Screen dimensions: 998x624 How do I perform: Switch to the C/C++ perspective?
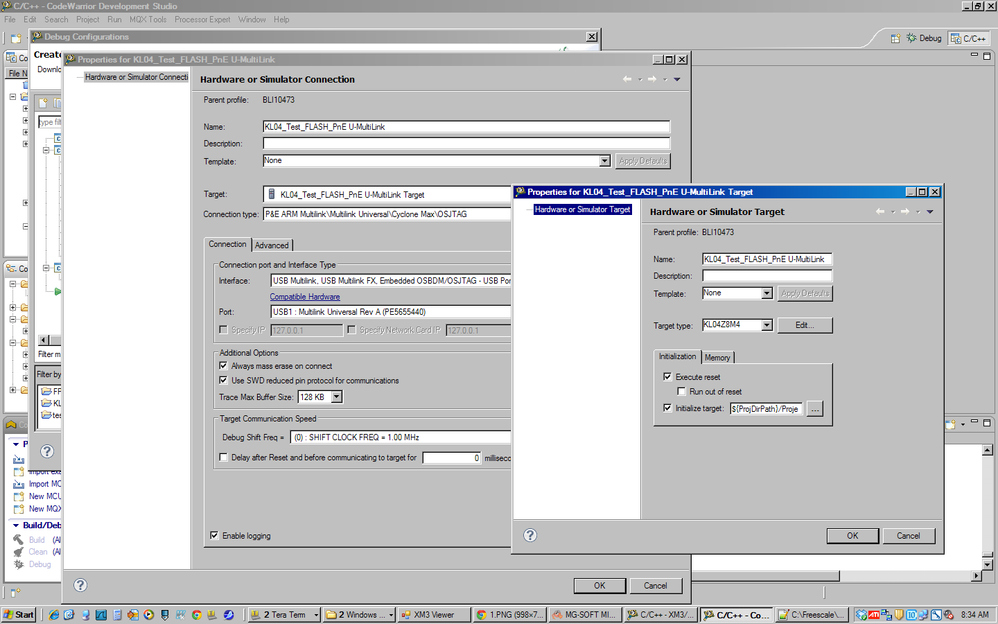968,38
